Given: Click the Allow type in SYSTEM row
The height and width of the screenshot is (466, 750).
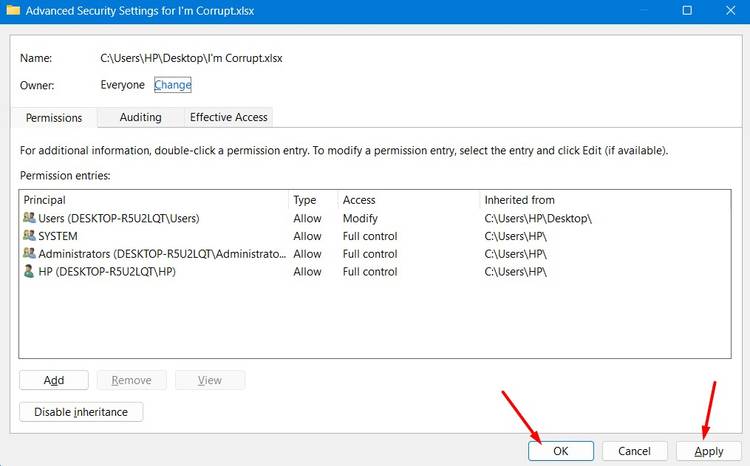Looking at the screenshot, I should (307, 236).
